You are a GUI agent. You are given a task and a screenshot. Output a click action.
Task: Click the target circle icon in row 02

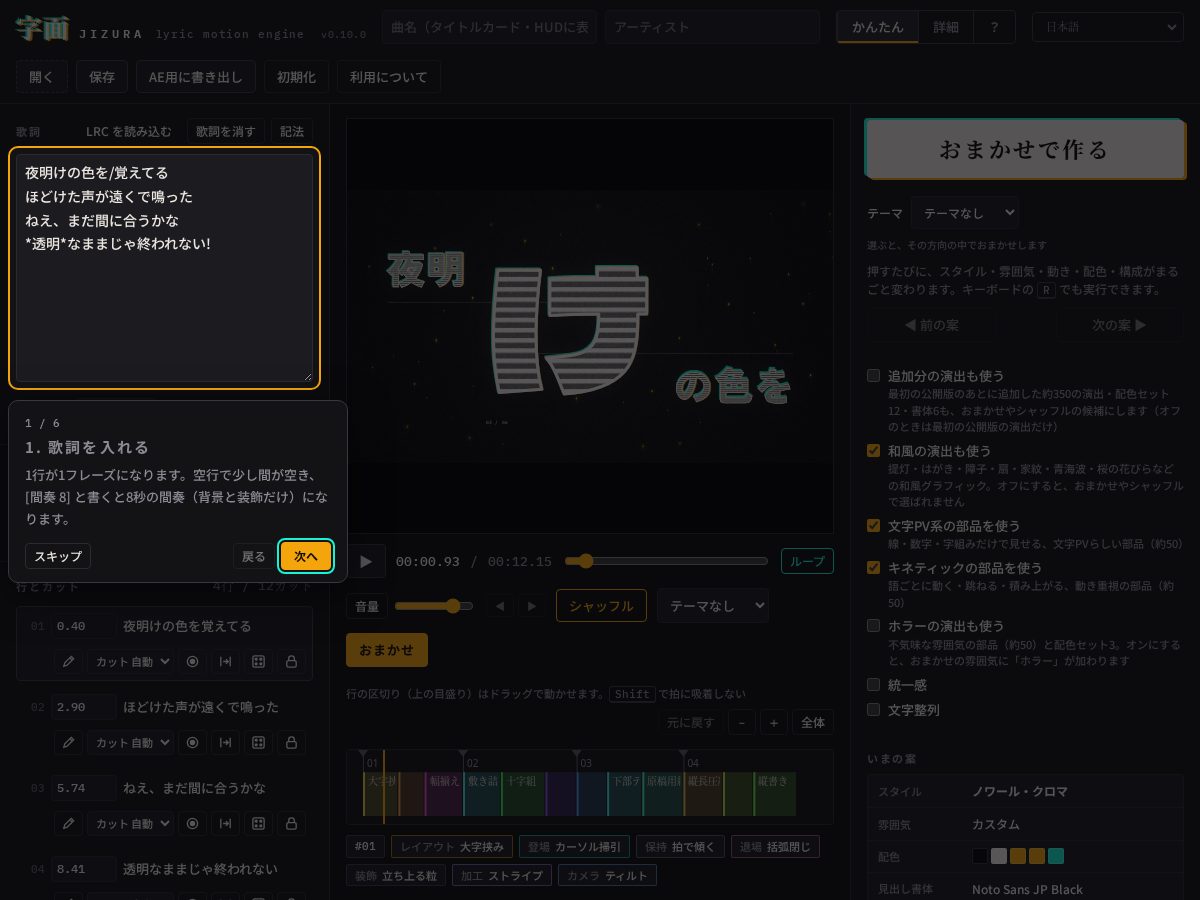[193, 743]
